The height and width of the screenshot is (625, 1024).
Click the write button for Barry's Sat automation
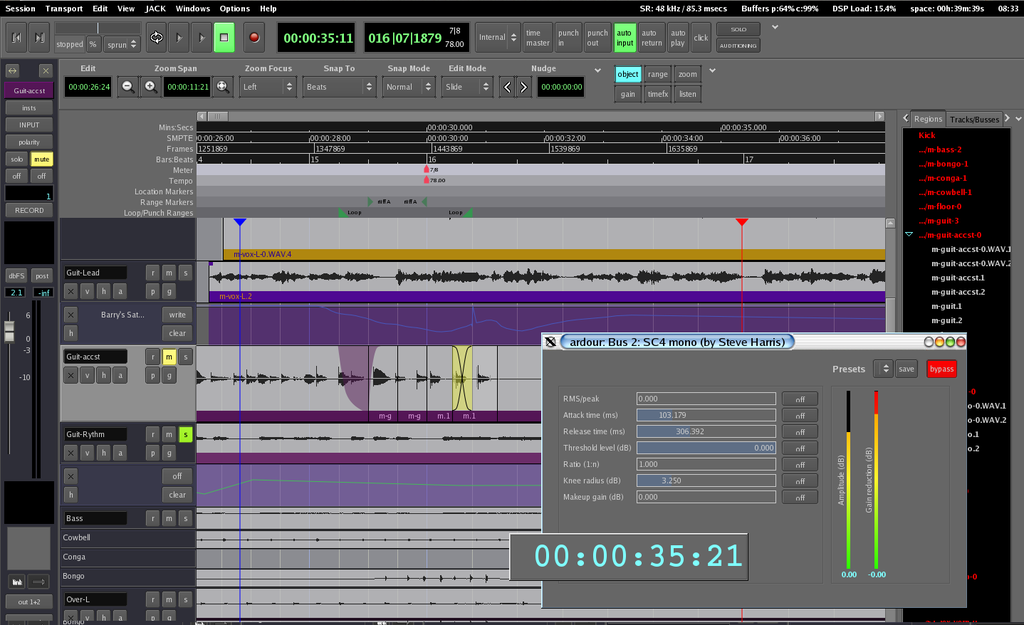click(177, 314)
